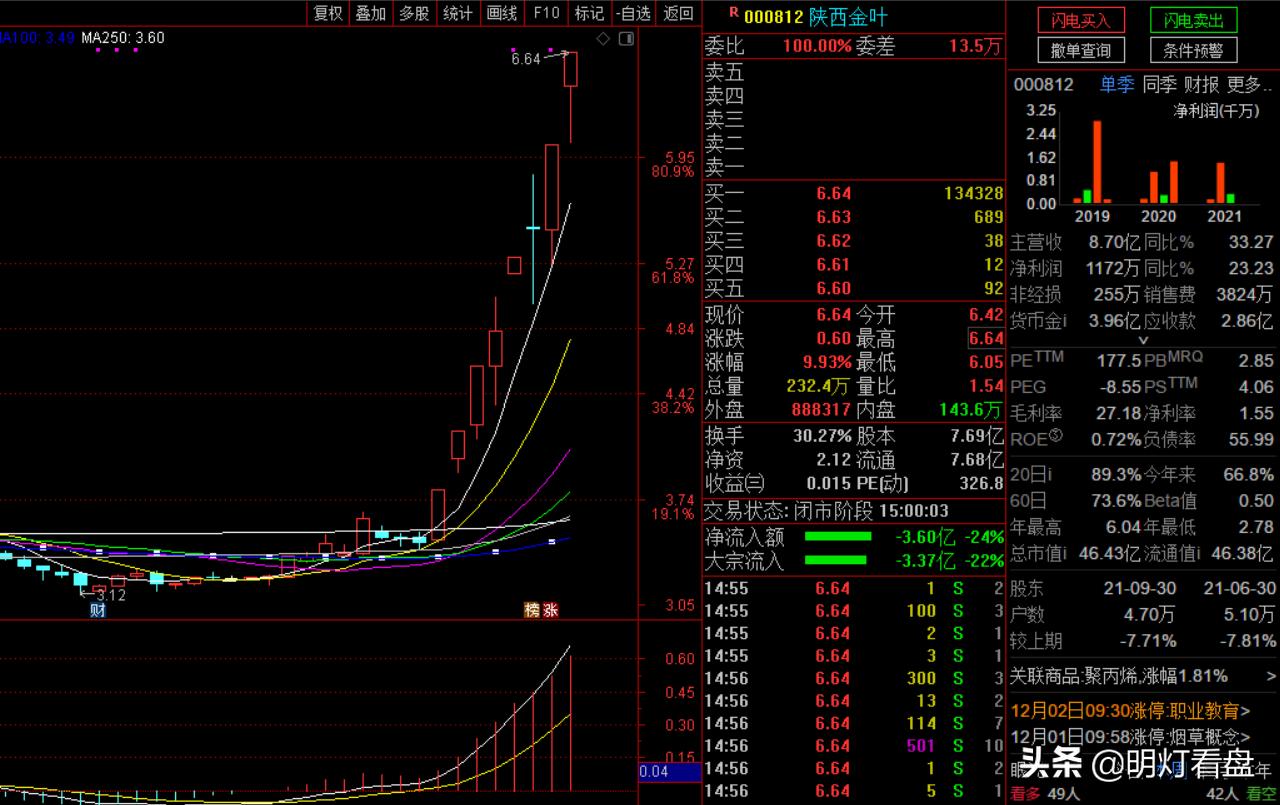The width and height of the screenshot is (1280, 805).
Task: Click the 榜 badge on the chart
Action: tap(532, 610)
